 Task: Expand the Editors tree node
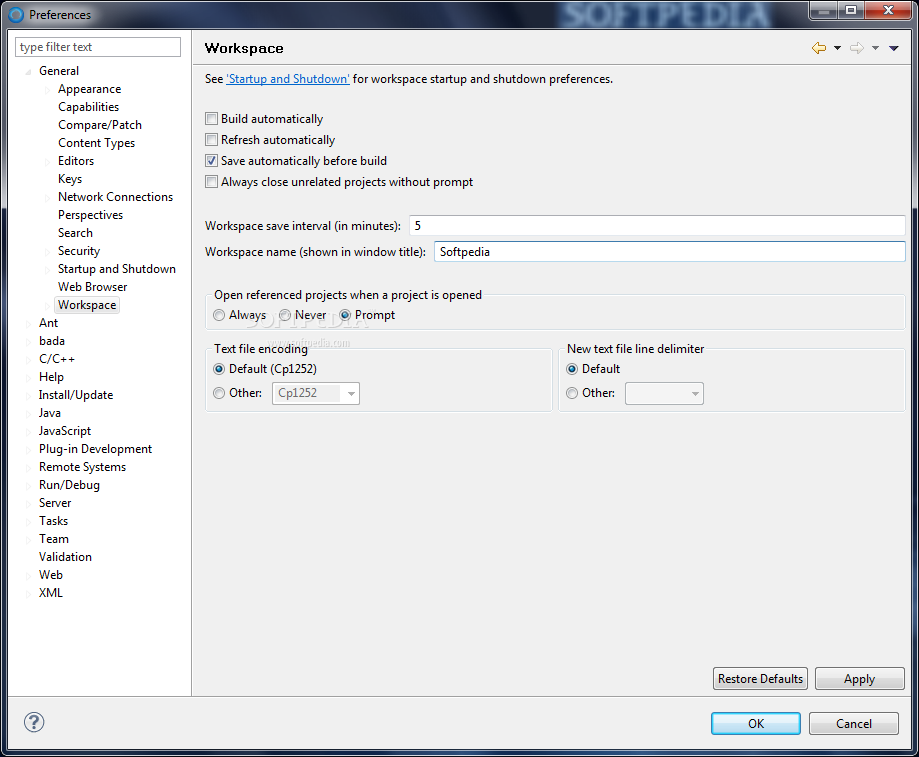tap(47, 162)
